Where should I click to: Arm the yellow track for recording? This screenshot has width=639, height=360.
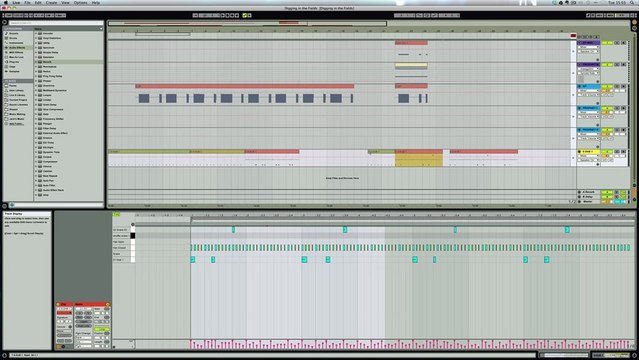tap(624, 152)
